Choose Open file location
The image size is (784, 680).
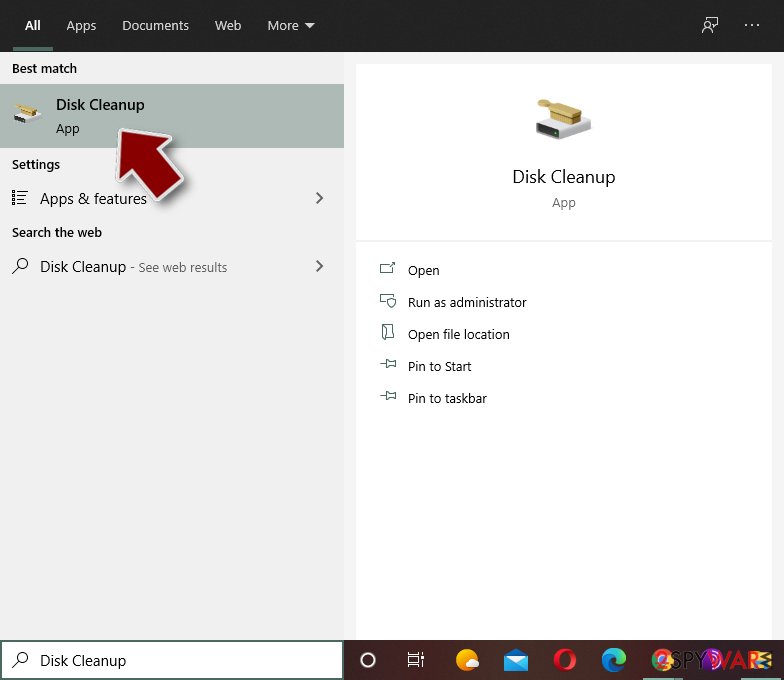[458, 334]
